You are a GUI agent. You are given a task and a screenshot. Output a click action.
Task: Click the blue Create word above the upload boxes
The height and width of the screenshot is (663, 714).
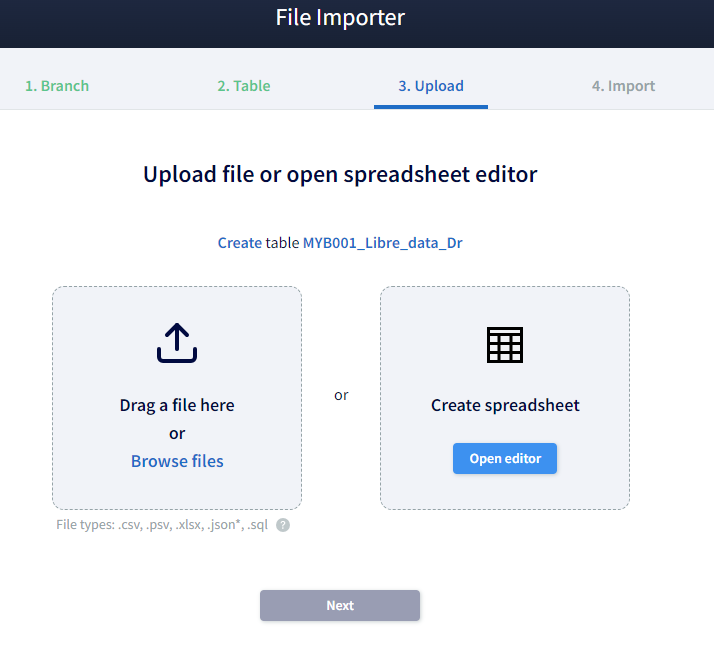pos(239,243)
